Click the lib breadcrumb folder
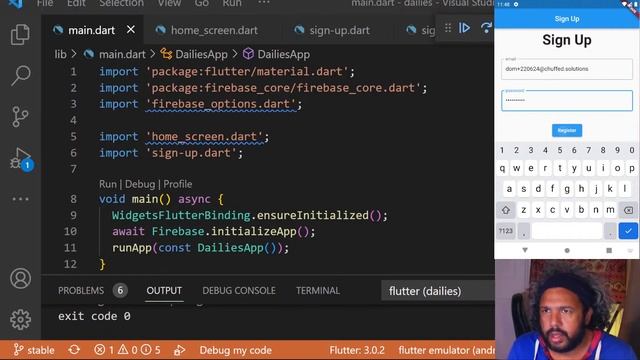 (x=60, y=54)
